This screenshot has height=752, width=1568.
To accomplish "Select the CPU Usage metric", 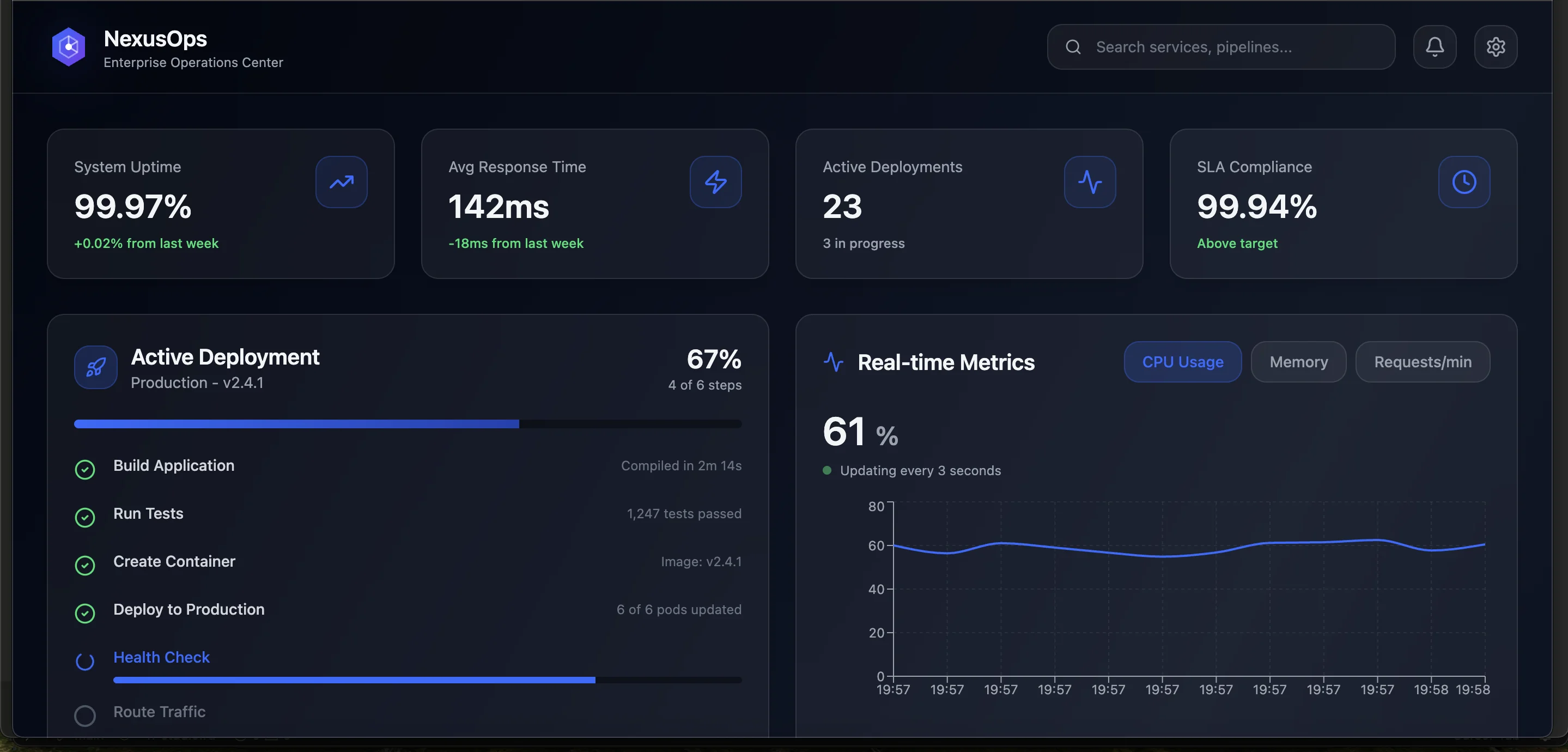I will (x=1183, y=362).
